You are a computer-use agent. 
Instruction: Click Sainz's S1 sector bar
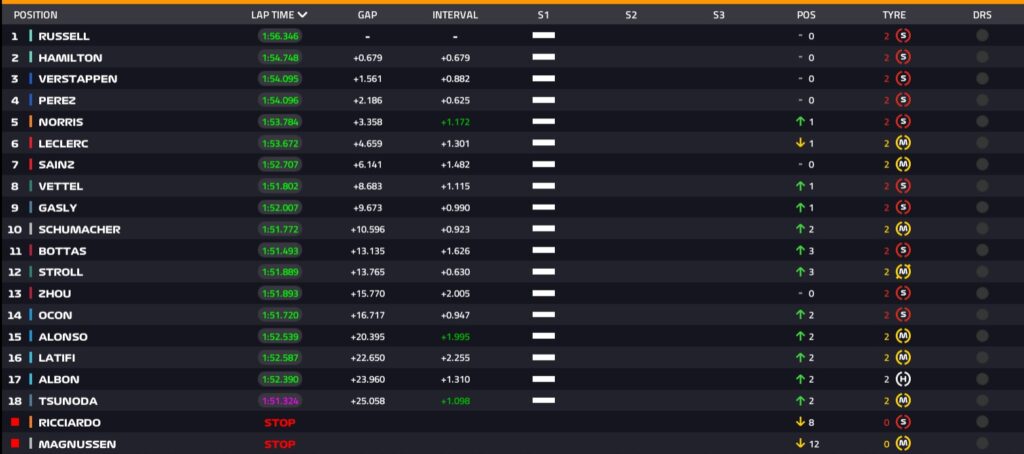(x=544, y=165)
